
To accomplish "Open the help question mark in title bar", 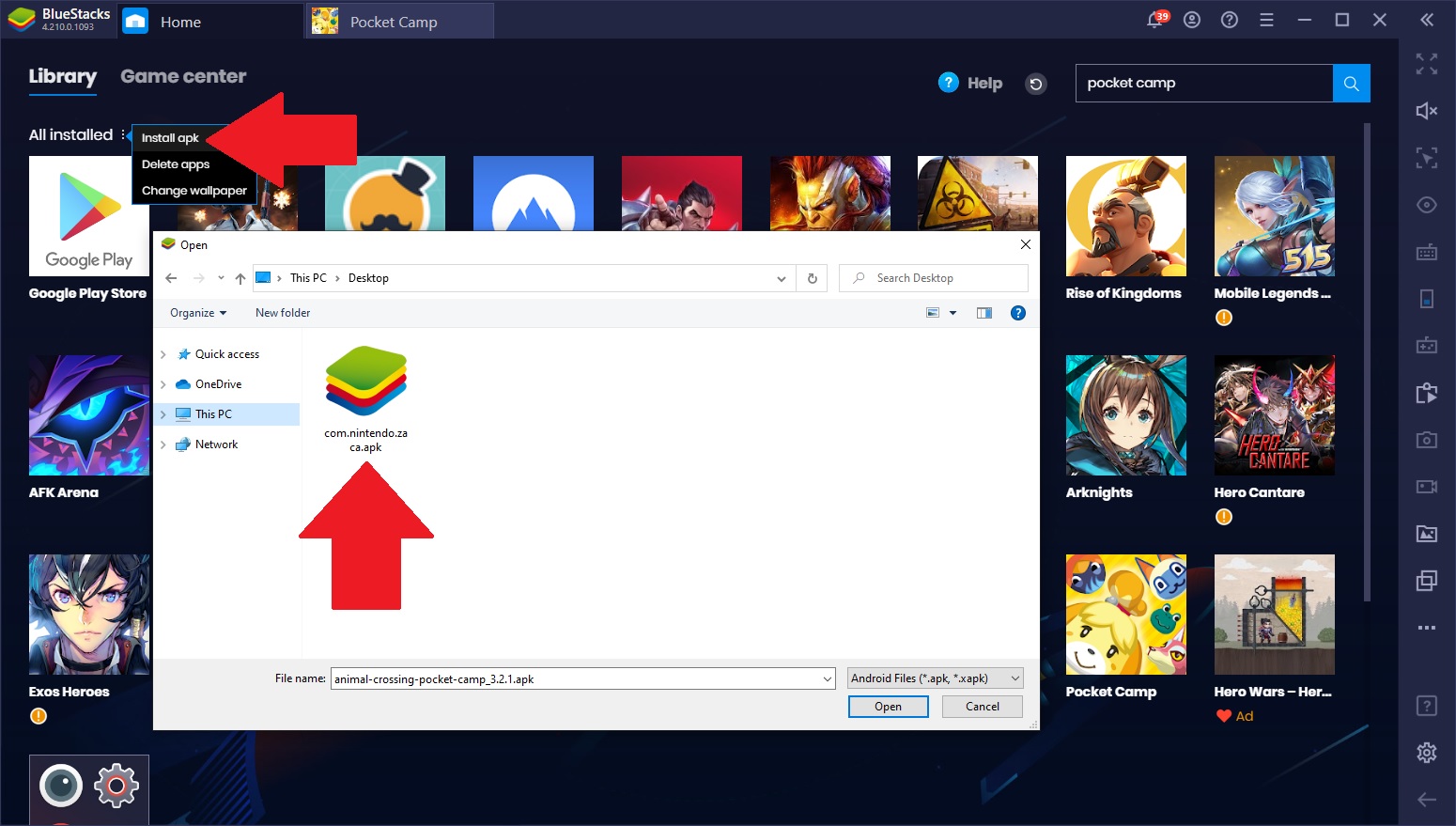I will tap(1230, 20).
